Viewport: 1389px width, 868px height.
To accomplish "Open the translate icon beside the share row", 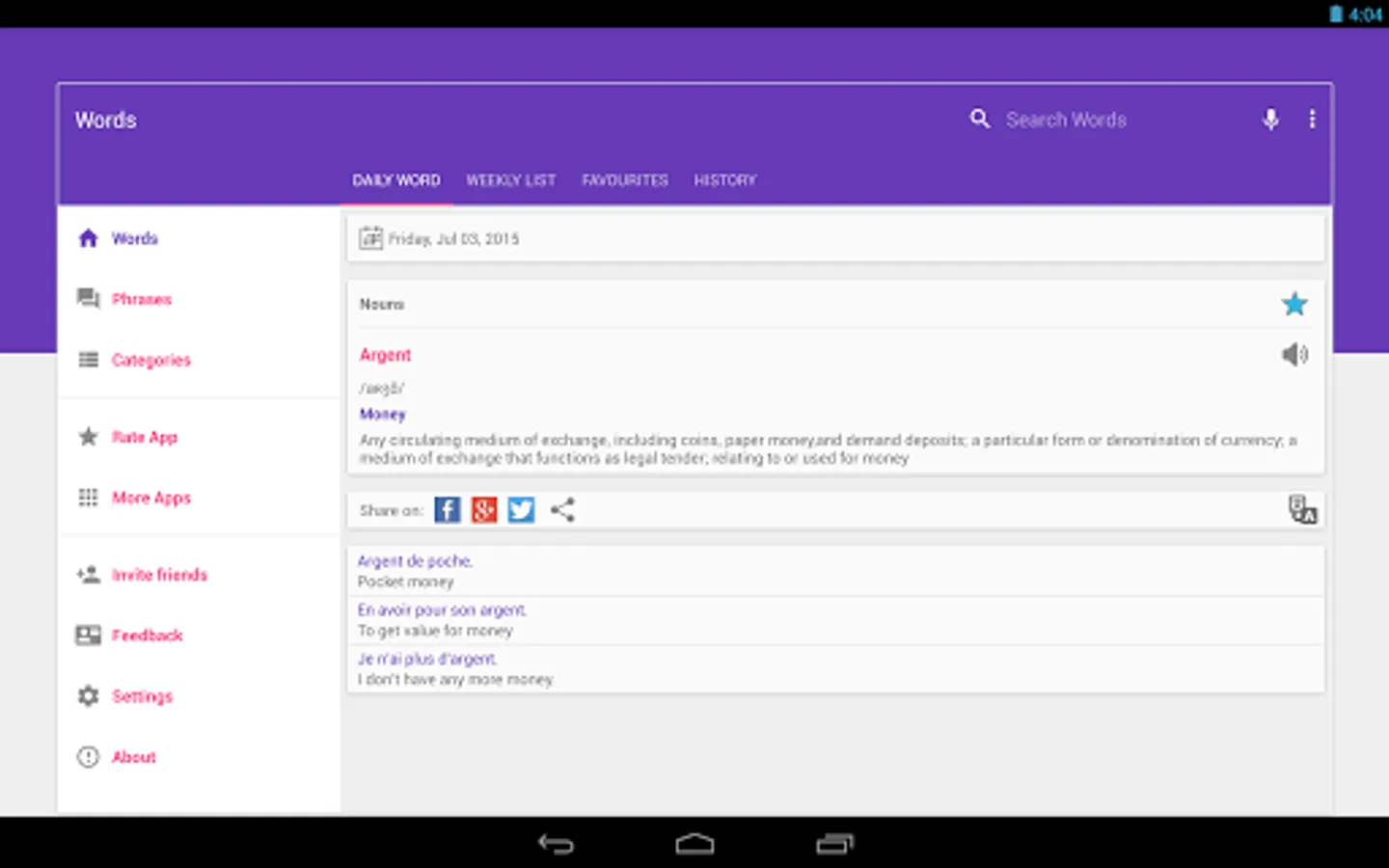I will 1302,509.
